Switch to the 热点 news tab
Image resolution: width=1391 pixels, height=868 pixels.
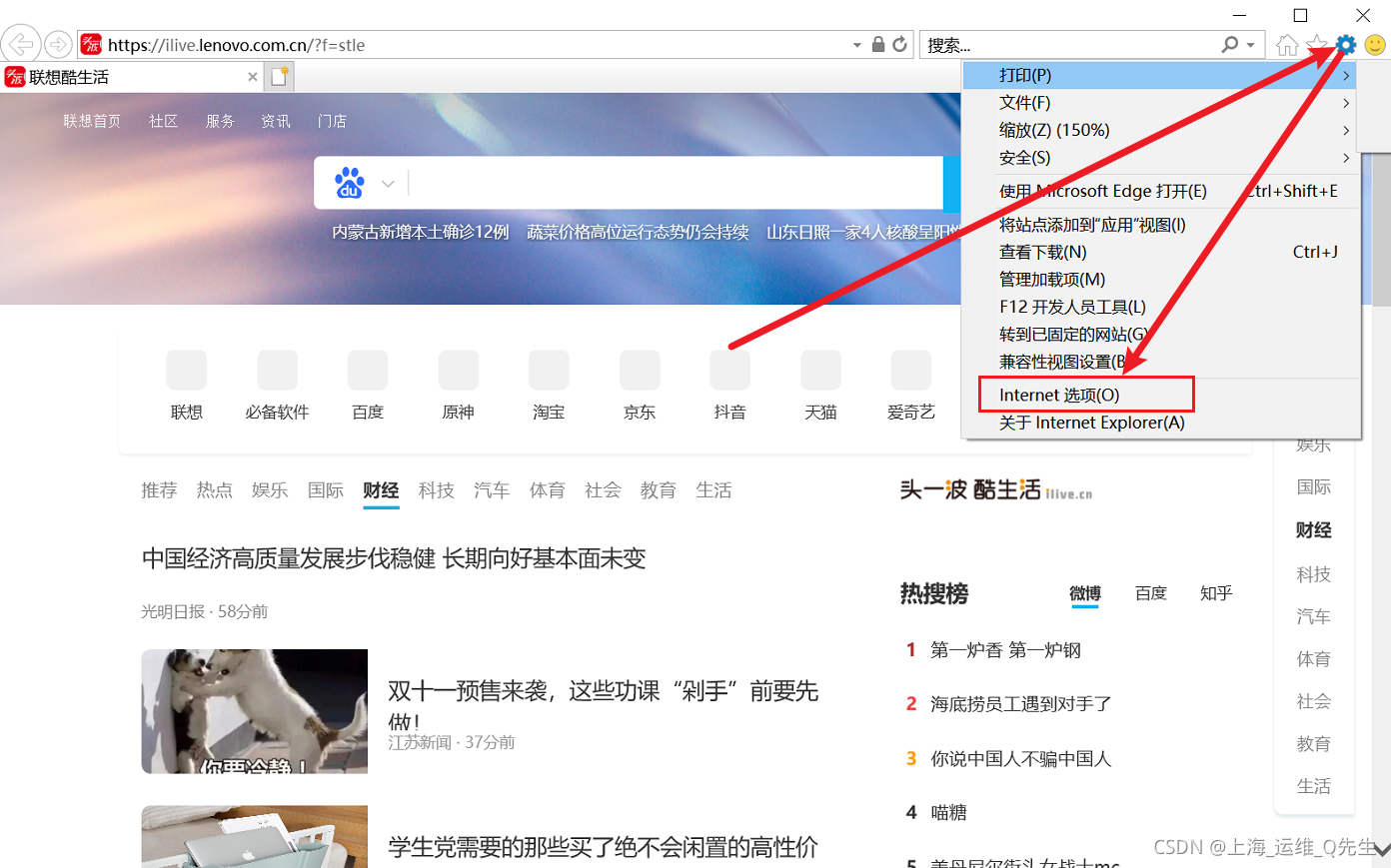215,490
